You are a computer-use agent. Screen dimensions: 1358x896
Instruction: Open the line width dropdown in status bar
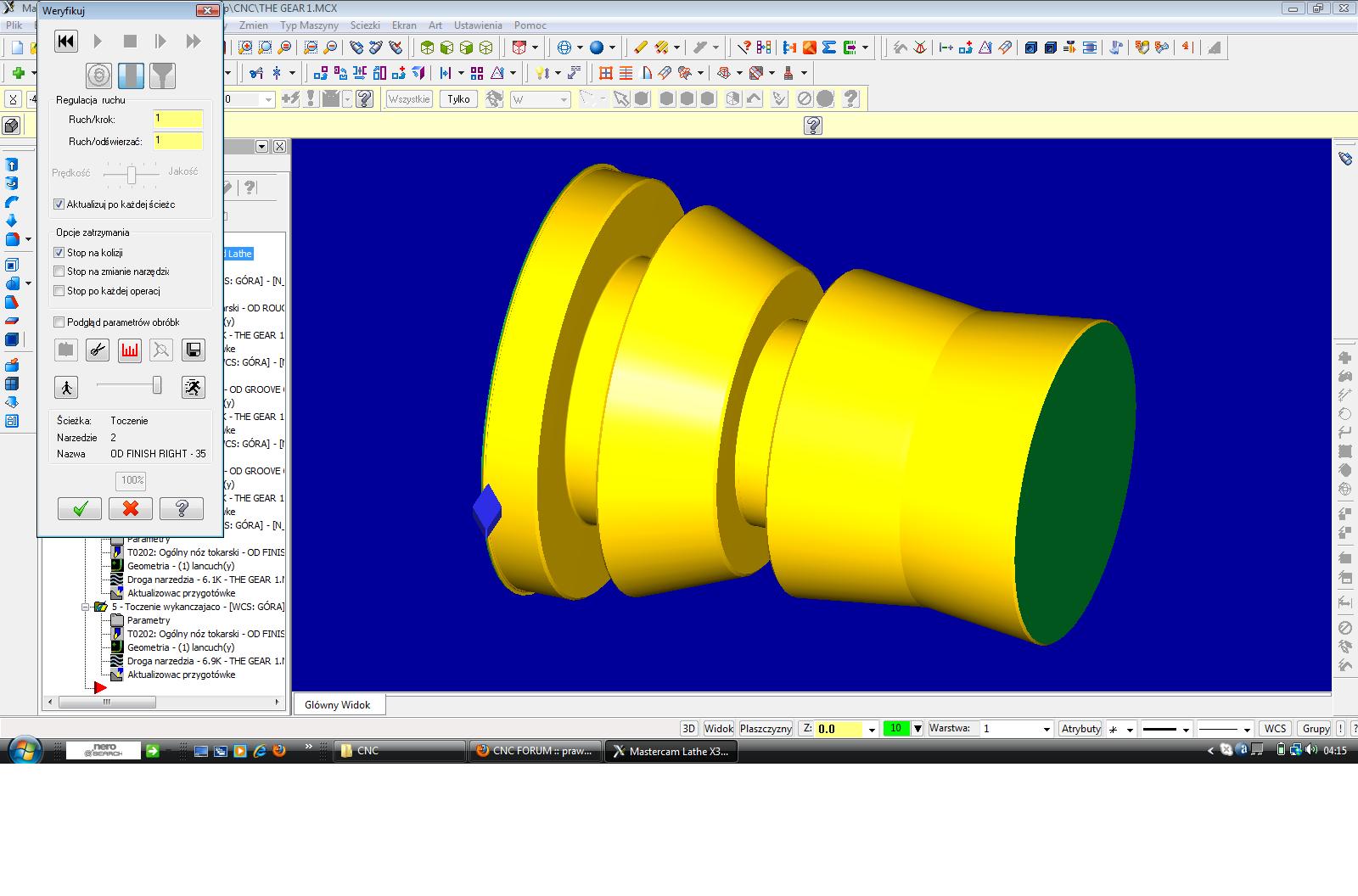[x=1247, y=730]
